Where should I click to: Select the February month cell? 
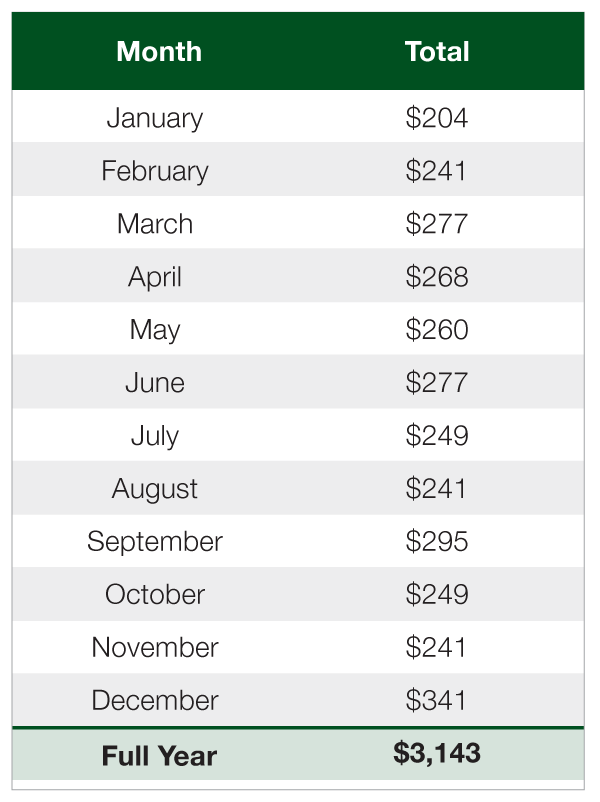[x=155, y=171]
